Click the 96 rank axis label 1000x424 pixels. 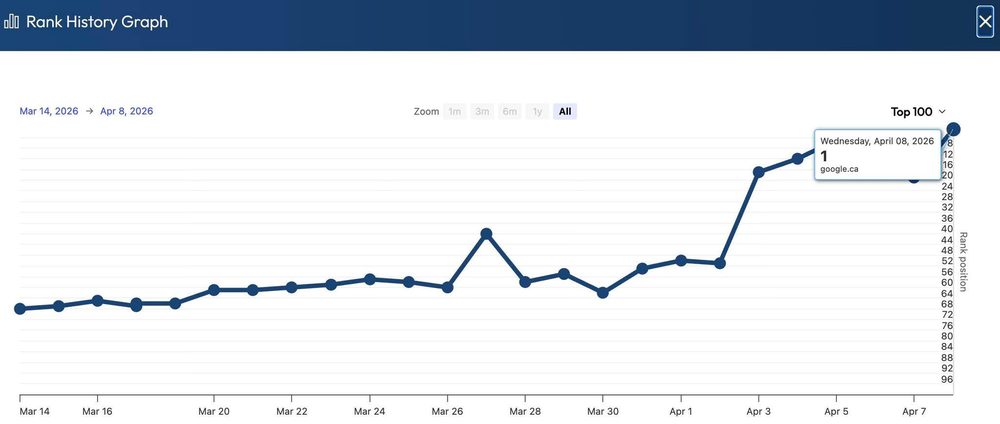(947, 379)
